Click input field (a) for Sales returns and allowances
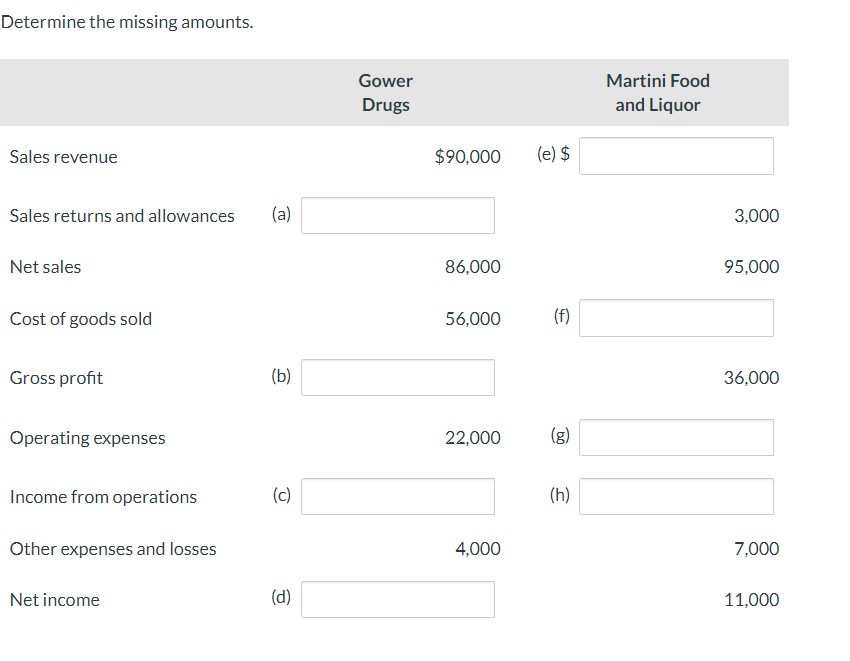 [x=397, y=215]
